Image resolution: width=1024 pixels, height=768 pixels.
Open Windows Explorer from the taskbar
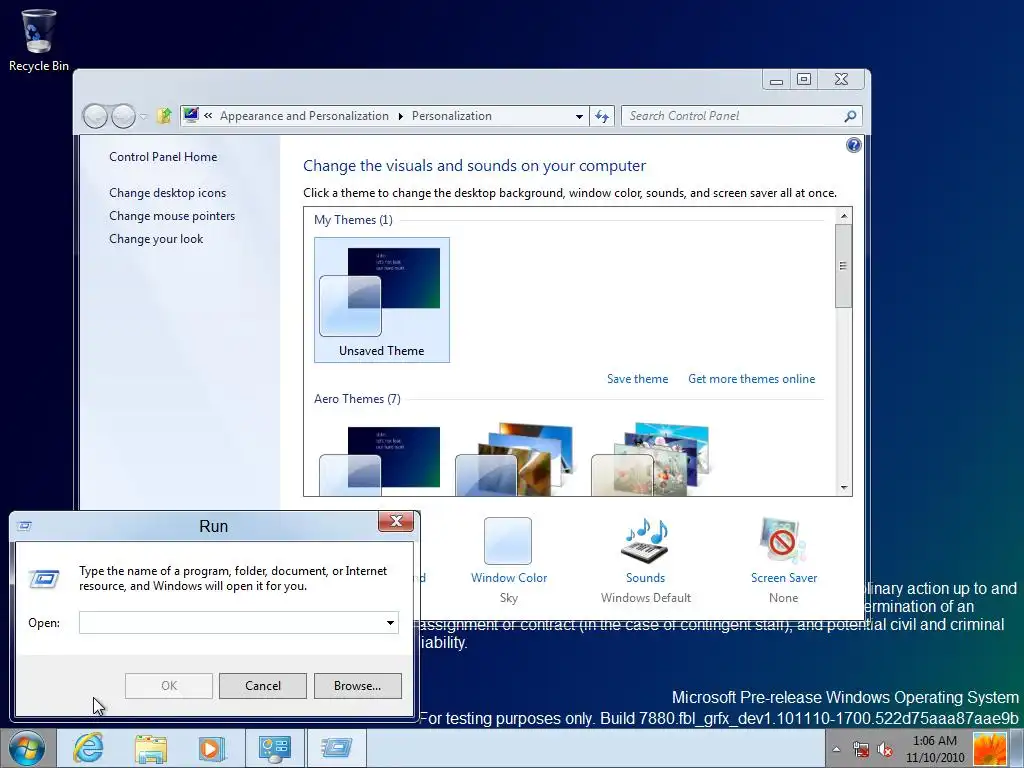tap(151, 748)
